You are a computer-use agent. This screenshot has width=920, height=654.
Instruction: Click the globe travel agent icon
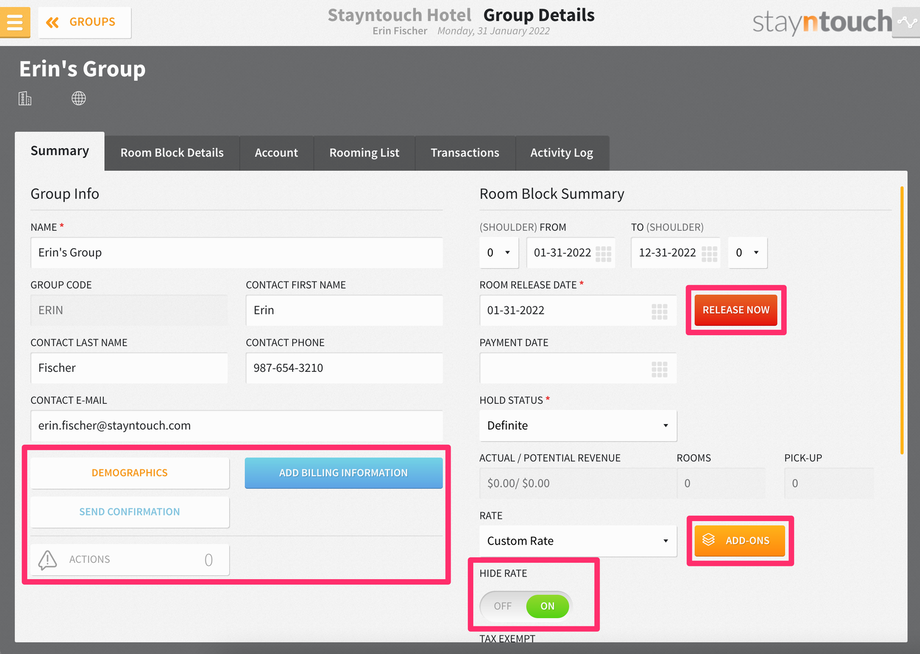tap(79, 98)
